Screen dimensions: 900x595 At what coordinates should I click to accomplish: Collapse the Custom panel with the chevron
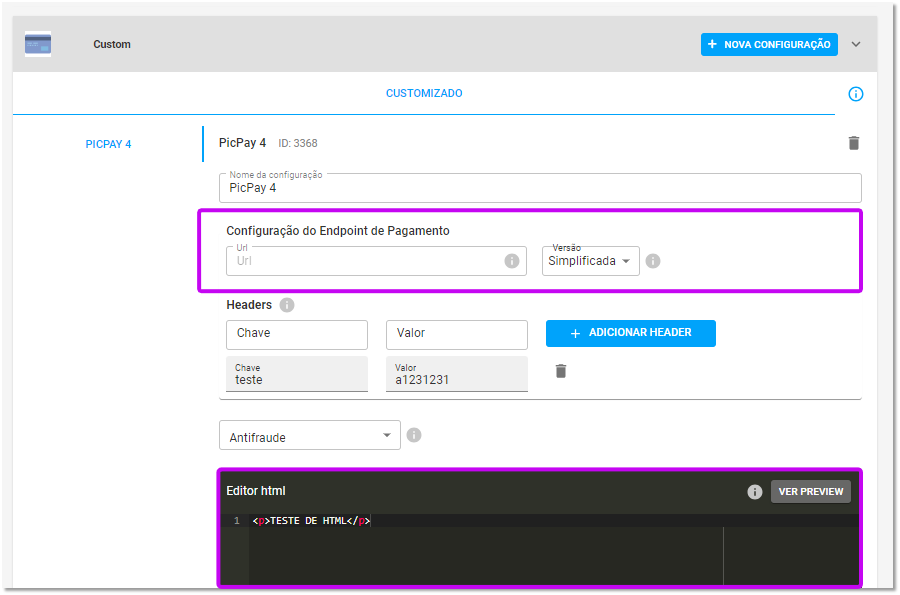855,44
